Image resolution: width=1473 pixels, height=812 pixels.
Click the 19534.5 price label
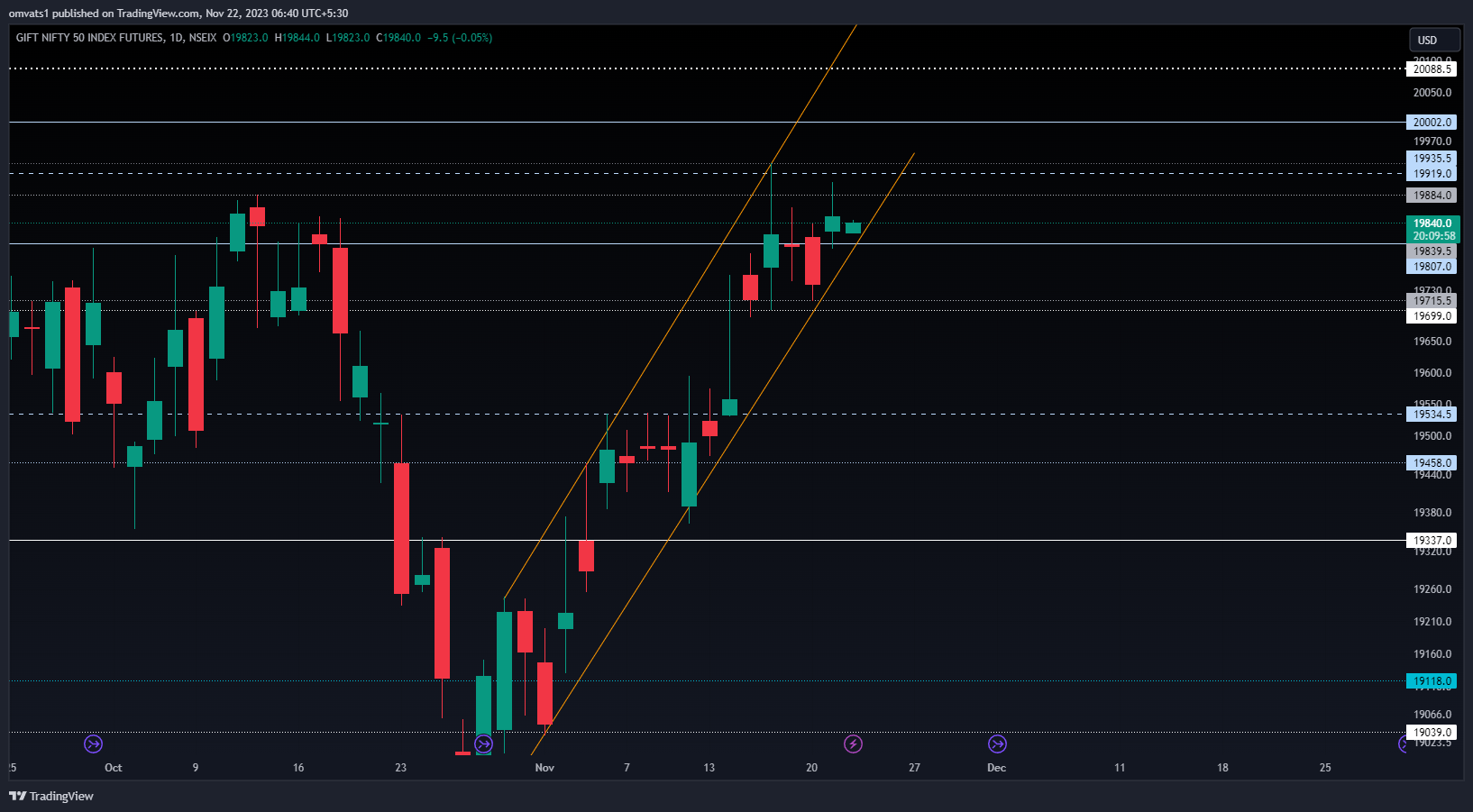[1432, 415]
